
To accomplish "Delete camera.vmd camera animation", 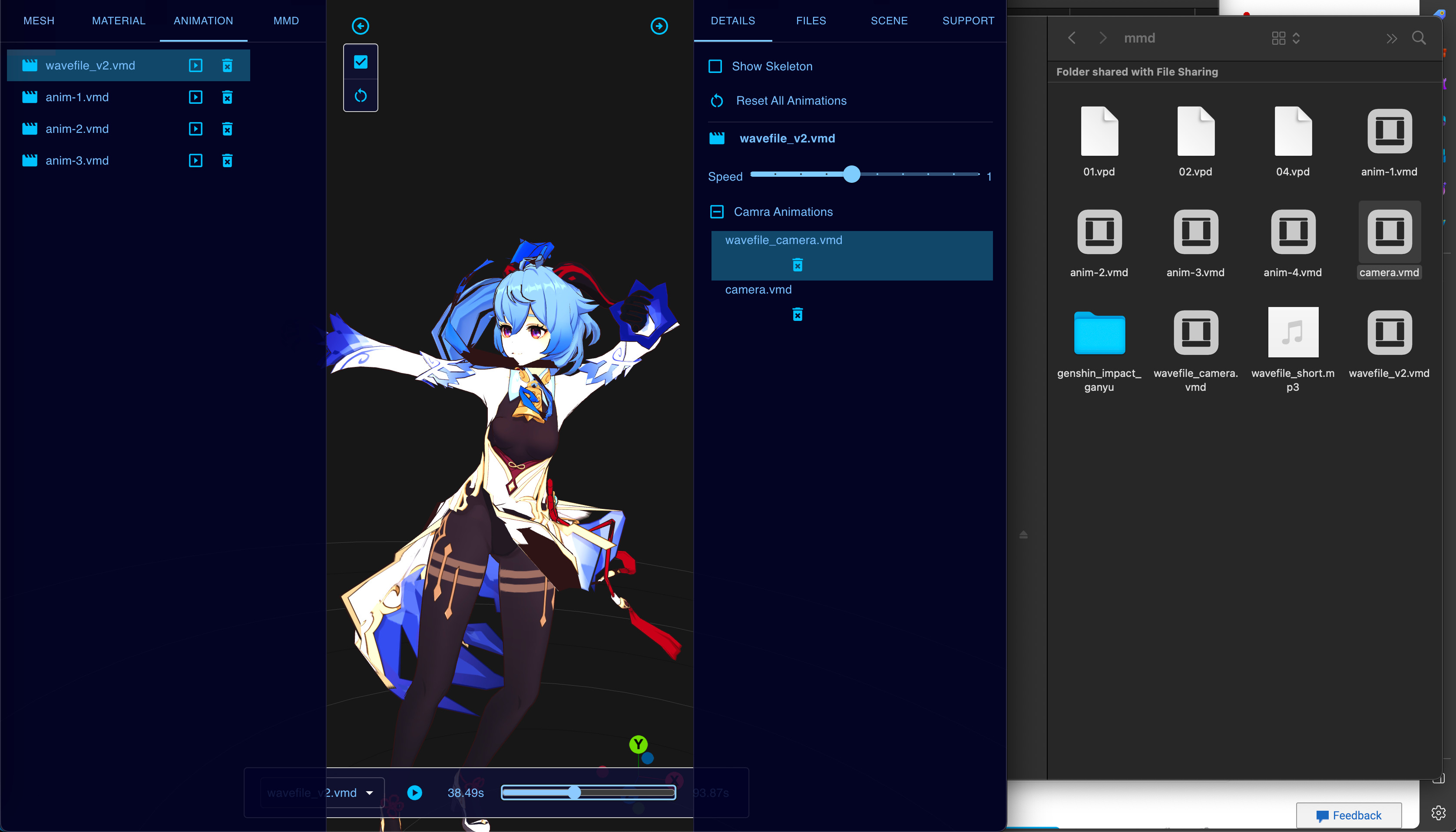I will tap(797, 314).
